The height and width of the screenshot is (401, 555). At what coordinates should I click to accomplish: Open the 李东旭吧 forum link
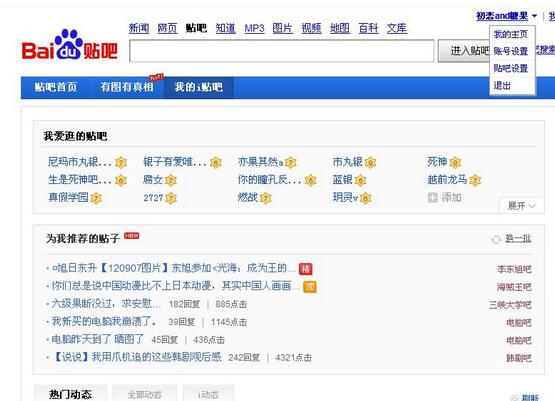tap(514, 269)
